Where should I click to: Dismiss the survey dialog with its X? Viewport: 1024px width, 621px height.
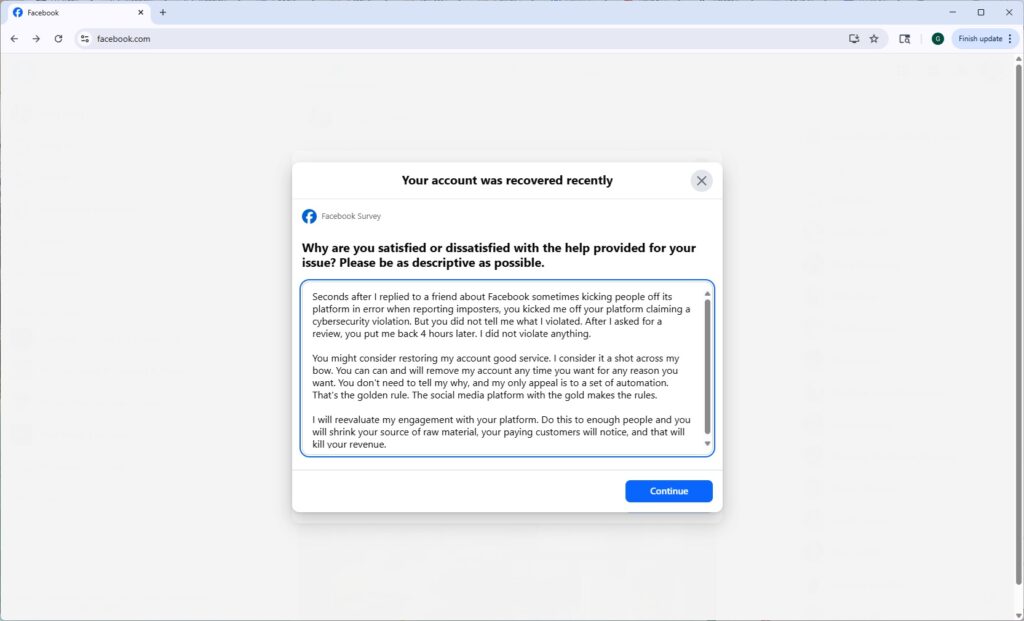click(x=701, y=180)
